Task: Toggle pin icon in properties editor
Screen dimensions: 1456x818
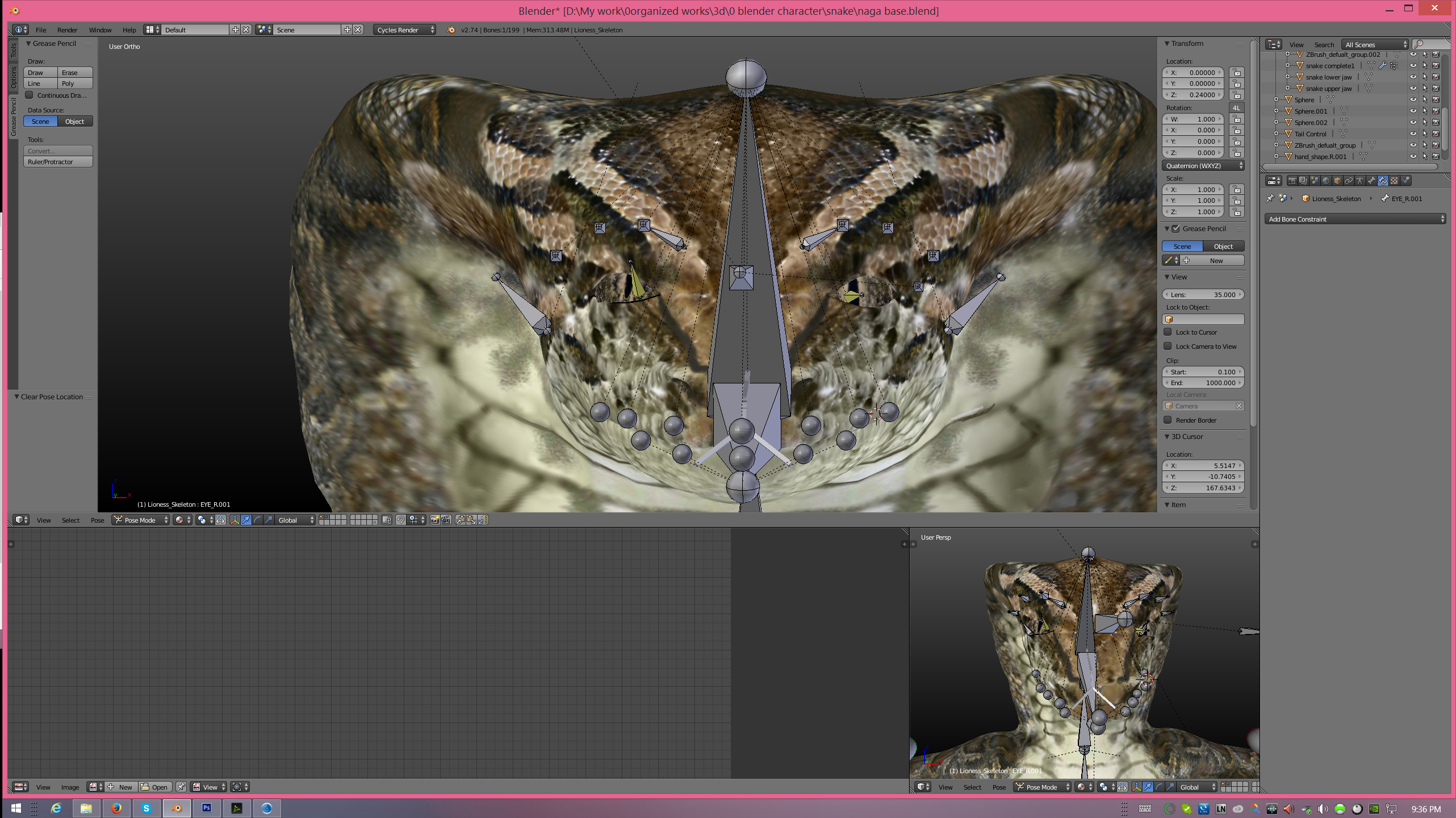Action: [1270, 198]
